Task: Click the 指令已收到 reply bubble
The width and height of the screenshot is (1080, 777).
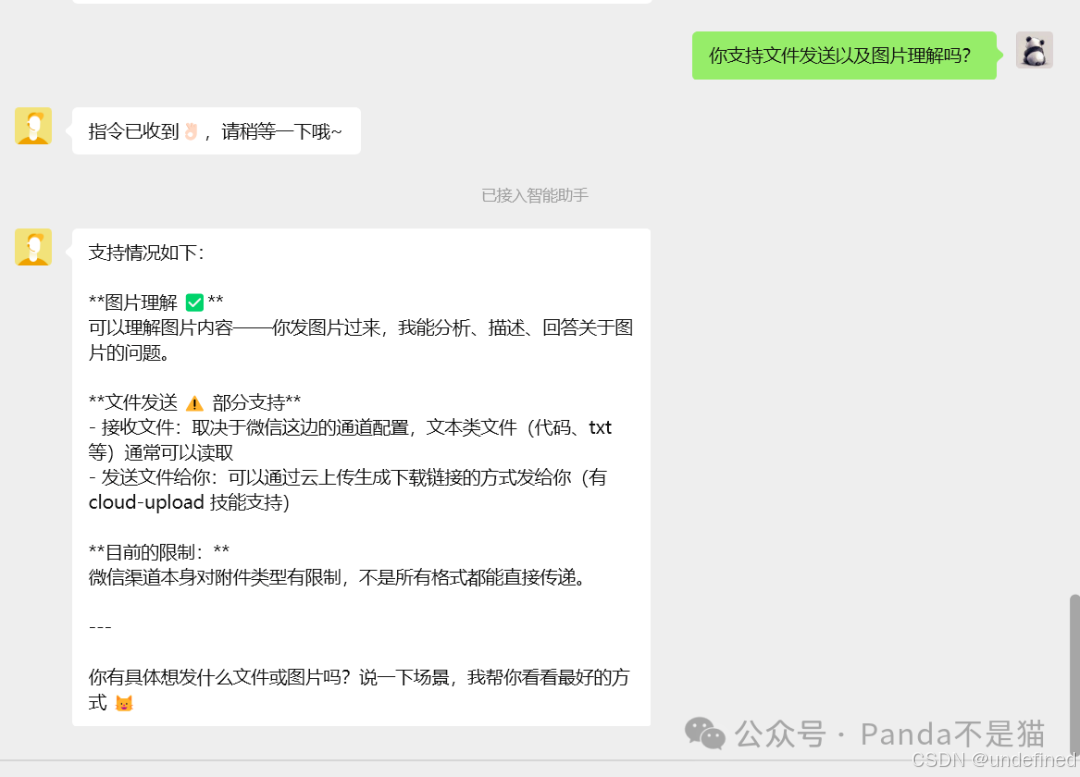Action: (216, 130)
